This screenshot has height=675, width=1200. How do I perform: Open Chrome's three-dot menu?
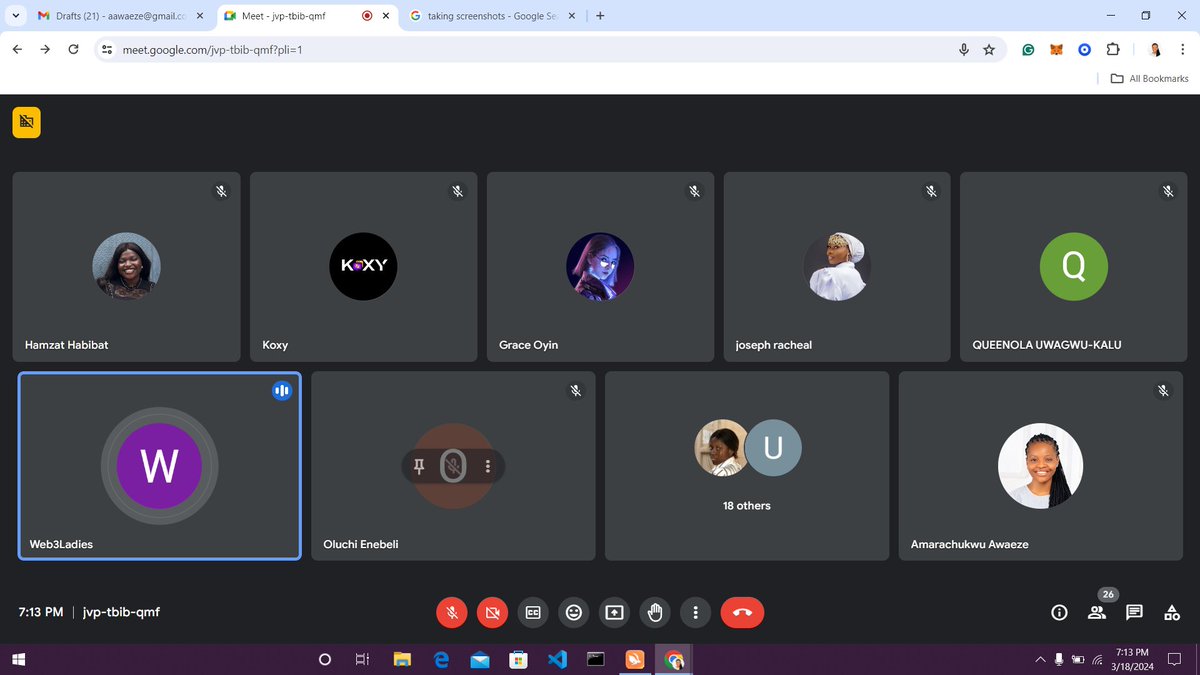(1183, 49)
